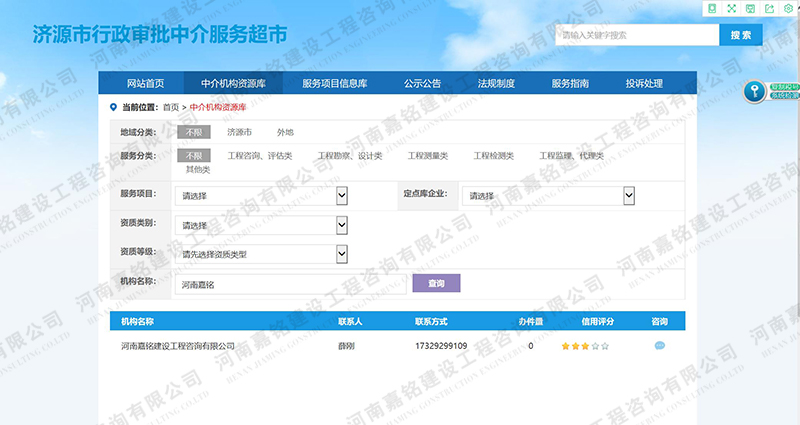Viewport: 800px width, 425px height.
Task: Filter by 工程勘察、设计类
Action: (x=350, y=156)
